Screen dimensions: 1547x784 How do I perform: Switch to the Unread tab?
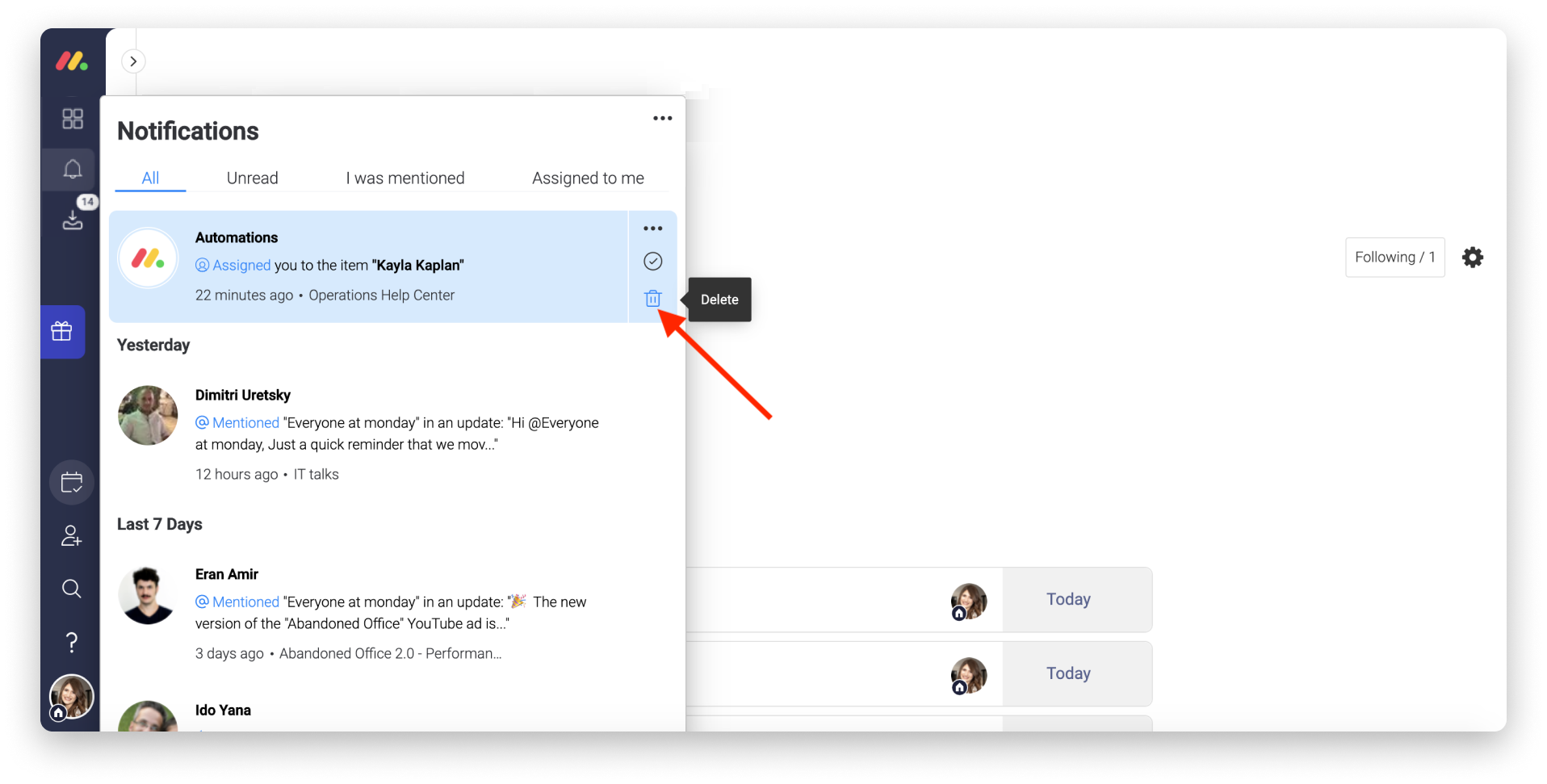(253, 178)
